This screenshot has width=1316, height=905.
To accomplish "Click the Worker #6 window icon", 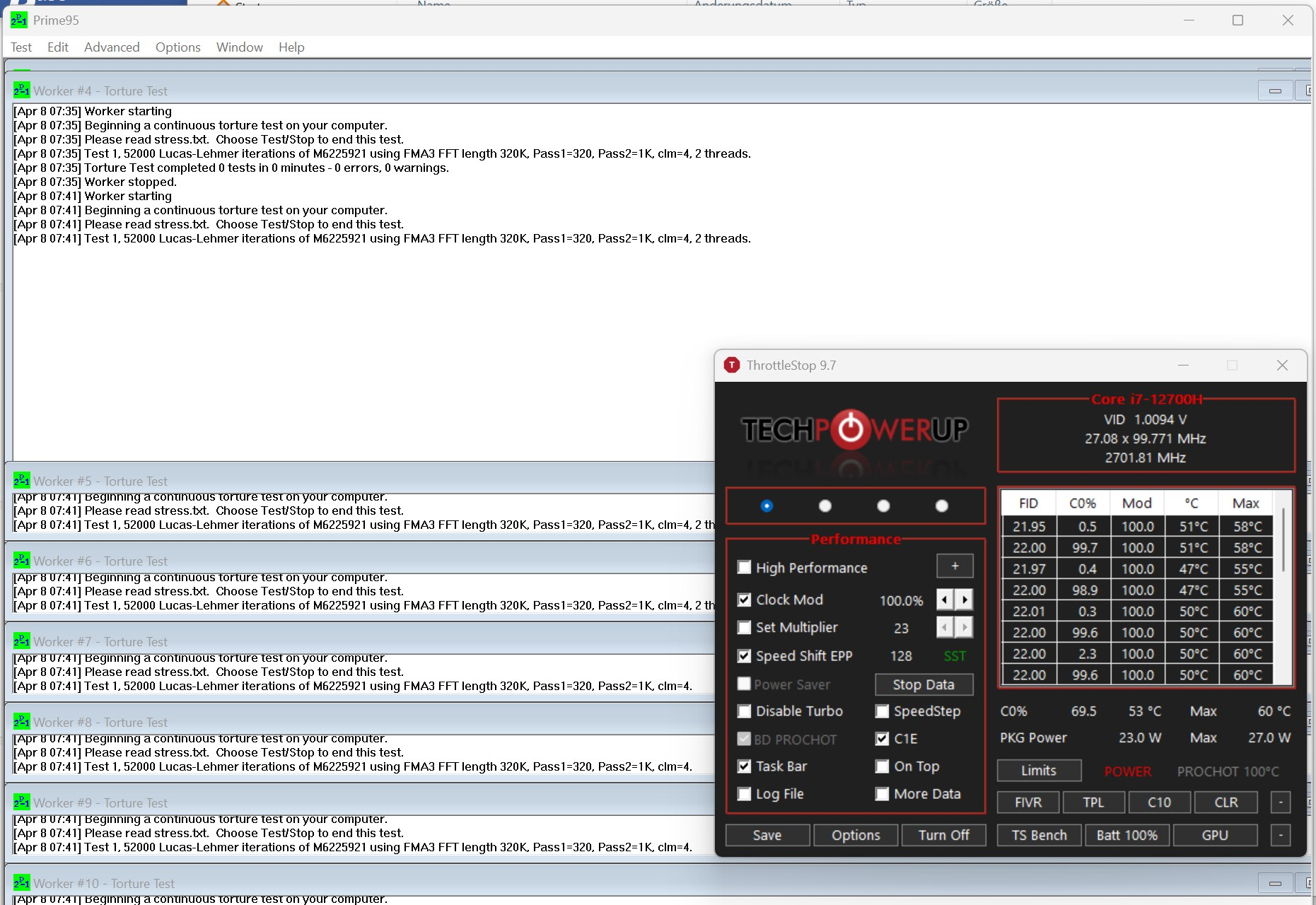I will [22, 561].
